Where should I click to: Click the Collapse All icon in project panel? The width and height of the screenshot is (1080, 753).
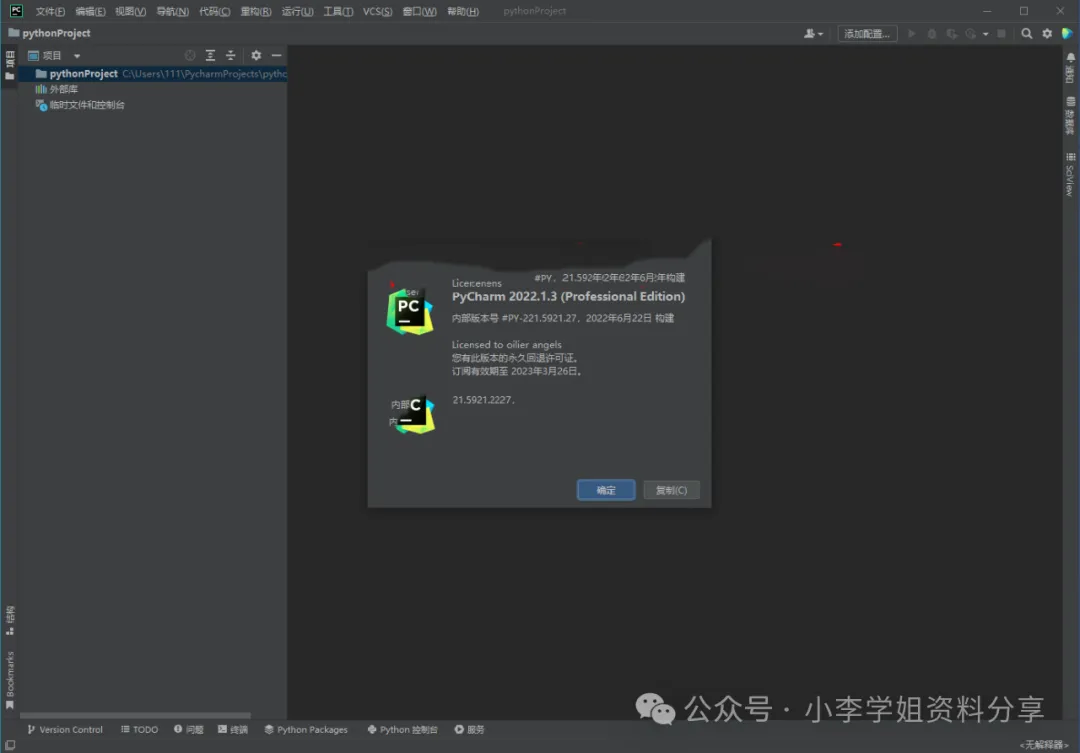tap(231, 55)
